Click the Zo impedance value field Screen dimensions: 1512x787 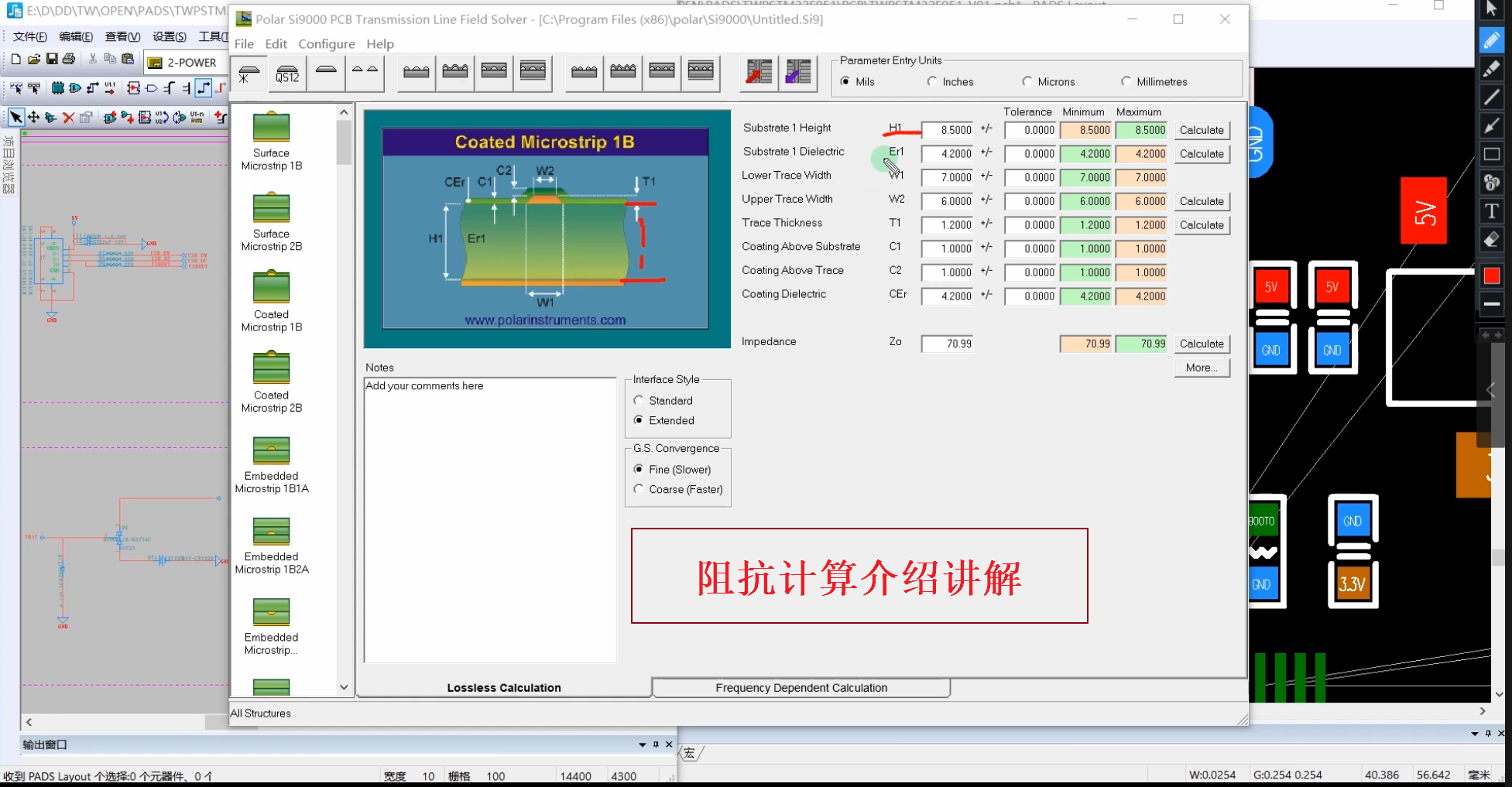[x=947, y=344]
